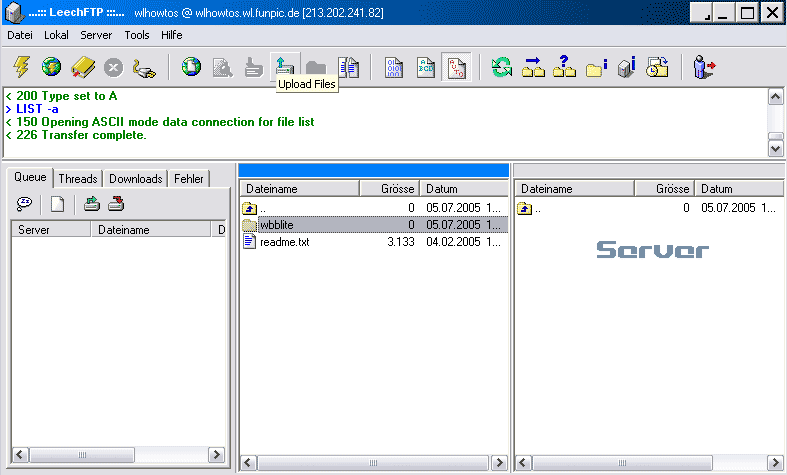The height and width of the screenshot is (475, 787).
Task: Click the folder info icon
Action: pyautogui.click(x=596, y=68)
